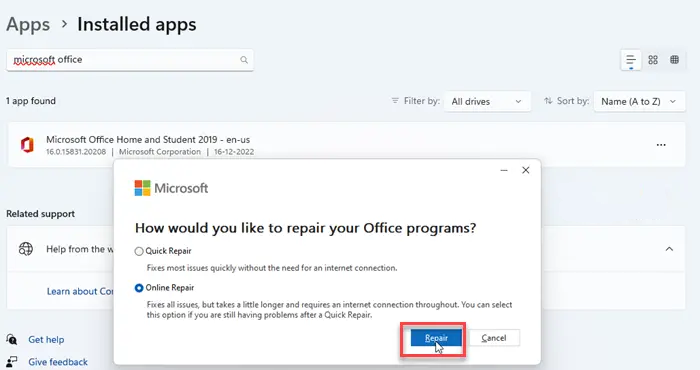Click the Get help icon

pos(12,340)
